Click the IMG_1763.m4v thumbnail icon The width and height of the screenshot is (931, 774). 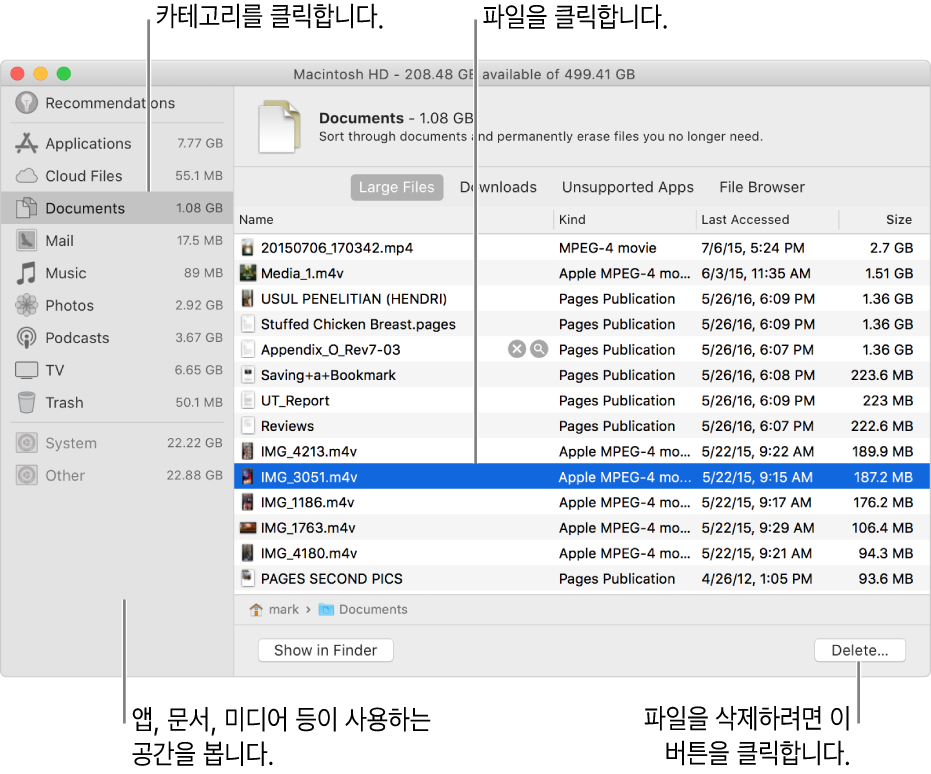coord(248,528)
